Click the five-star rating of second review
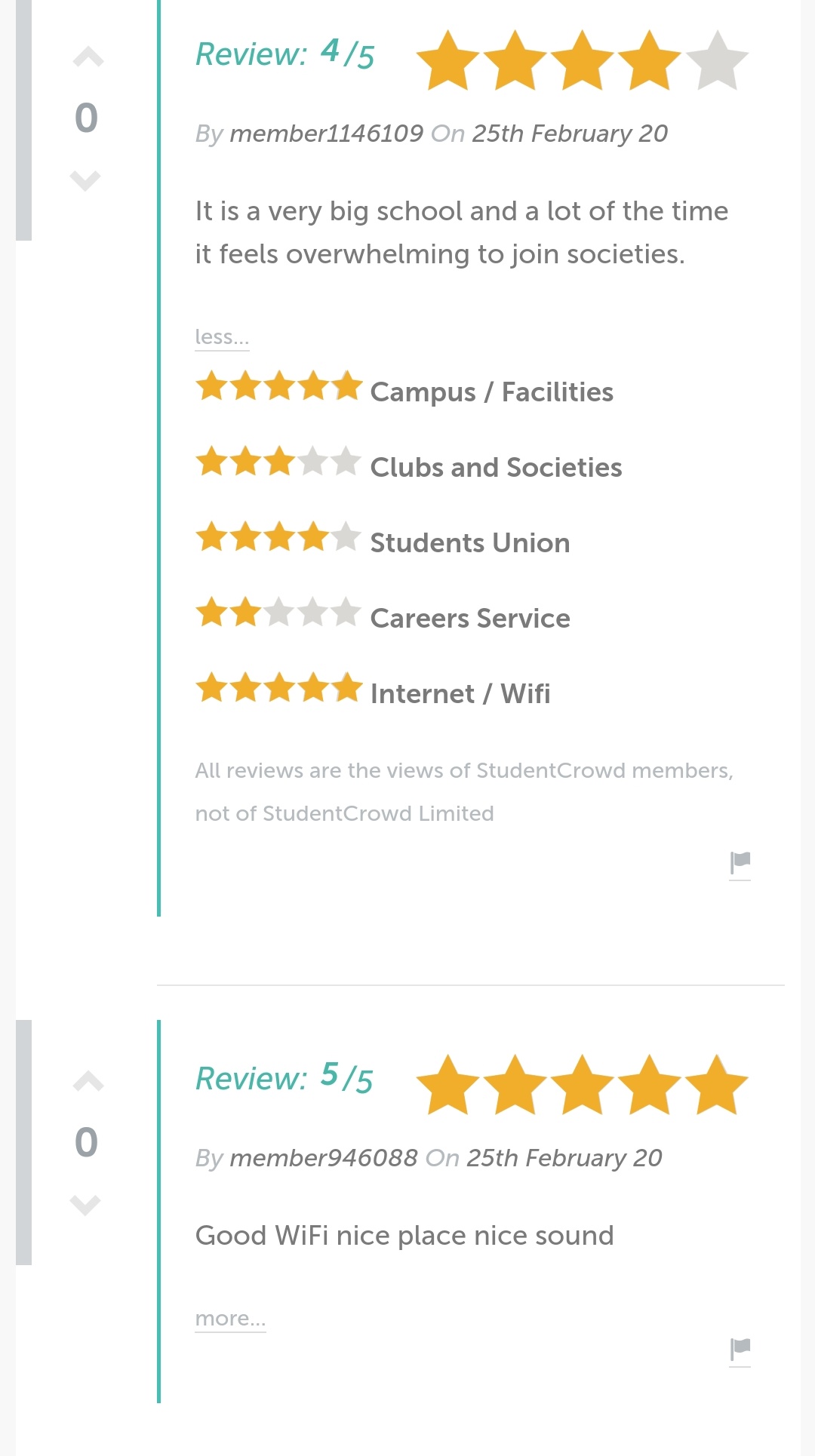The image size is (815, 1456). point(582,1085)
